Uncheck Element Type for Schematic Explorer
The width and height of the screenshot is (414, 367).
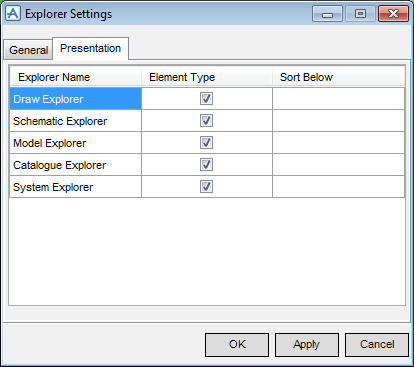(x=206, y=121)
